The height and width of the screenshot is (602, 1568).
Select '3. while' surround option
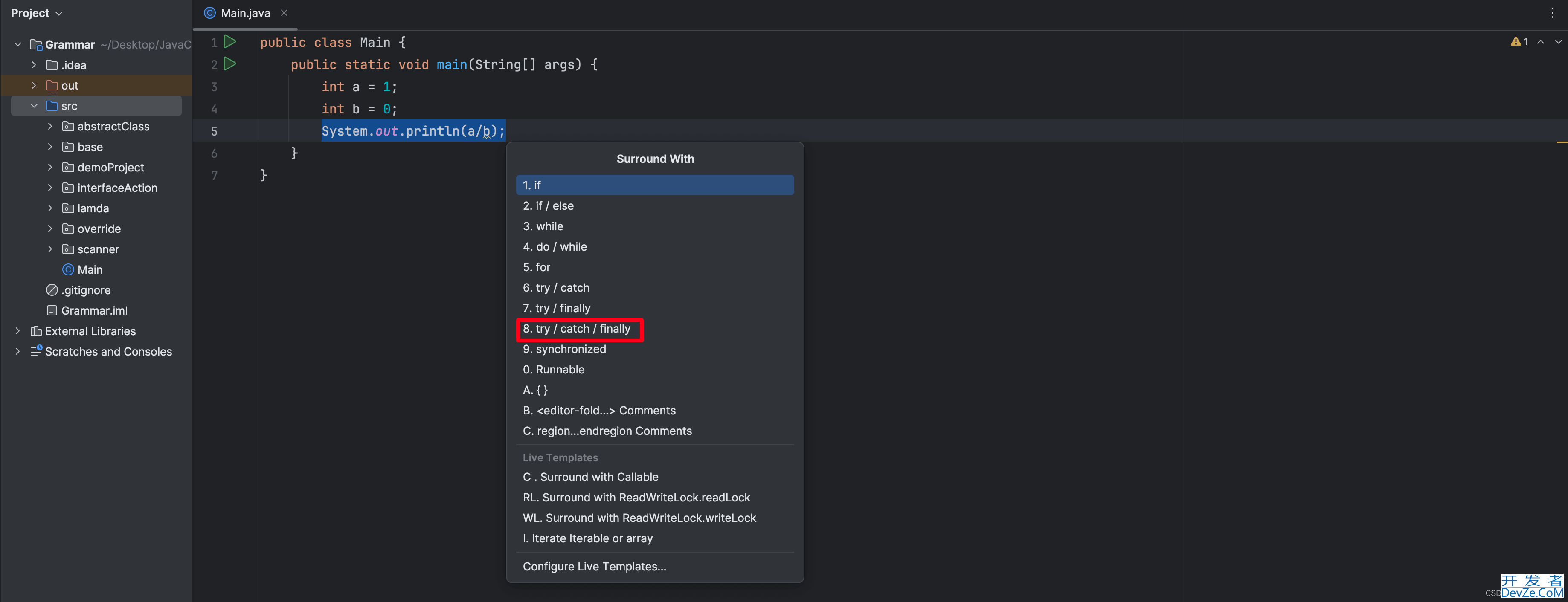tap(654, 226)
